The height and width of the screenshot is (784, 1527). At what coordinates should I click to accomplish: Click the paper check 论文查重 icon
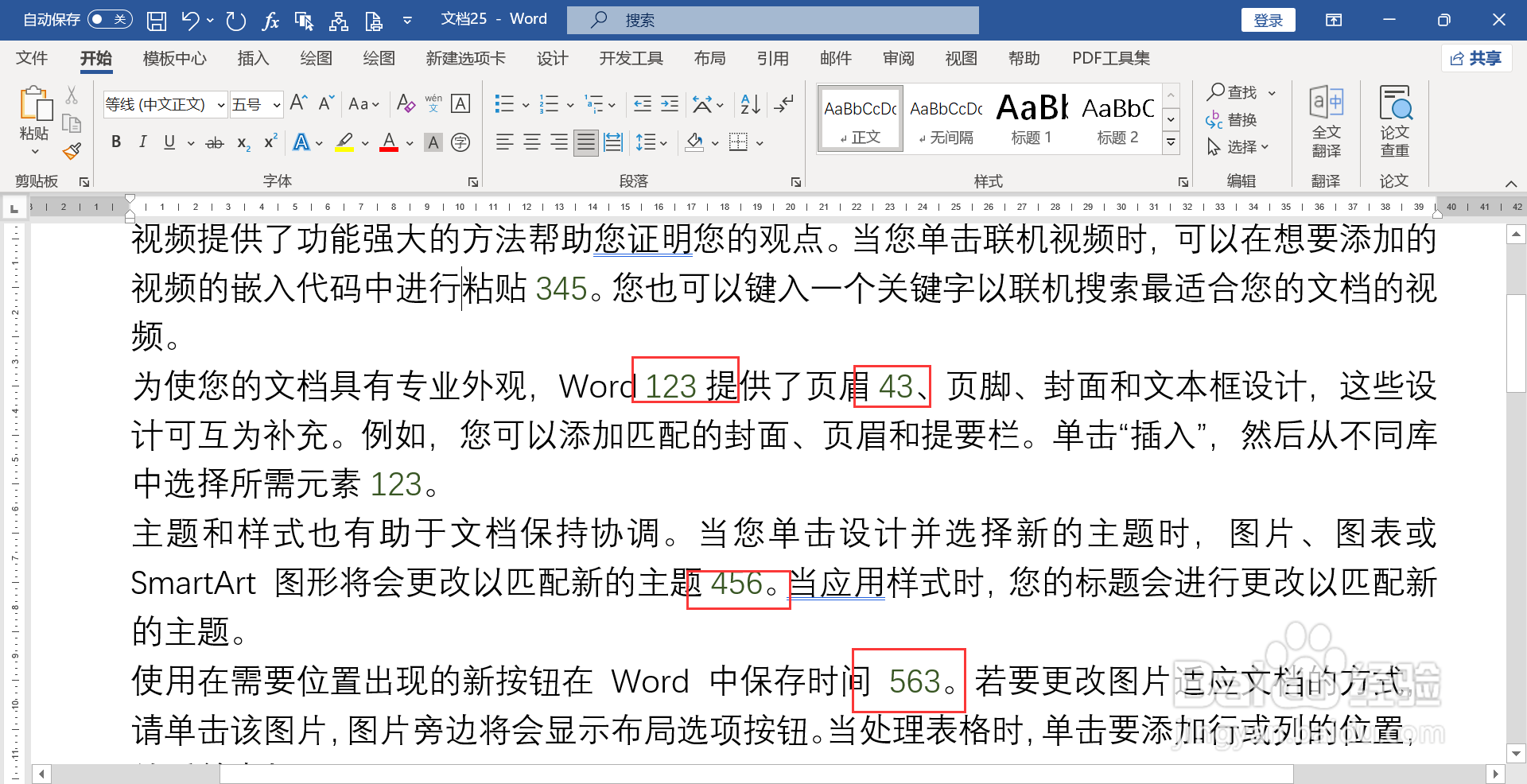pyautogui.click(x=1394, y=121)
